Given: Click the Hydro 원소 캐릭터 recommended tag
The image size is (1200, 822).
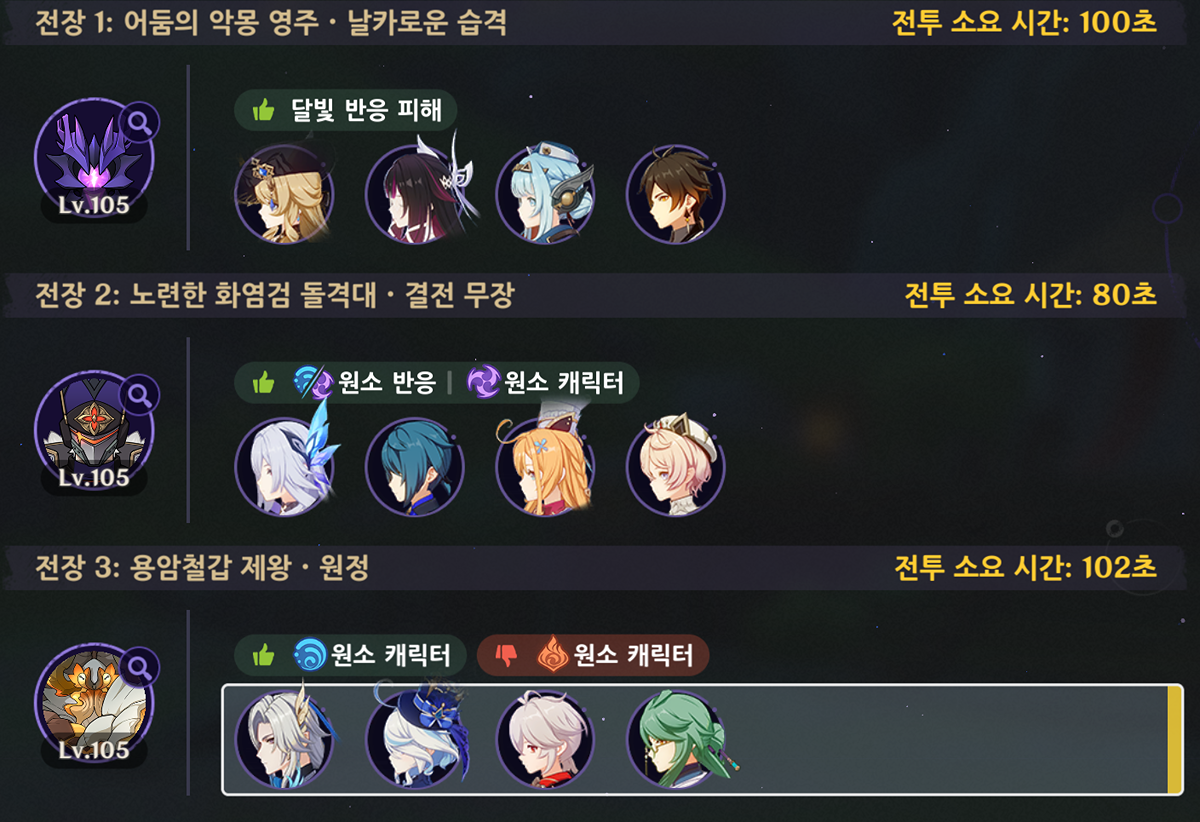Looking at the screenshot, I should 350,655.
